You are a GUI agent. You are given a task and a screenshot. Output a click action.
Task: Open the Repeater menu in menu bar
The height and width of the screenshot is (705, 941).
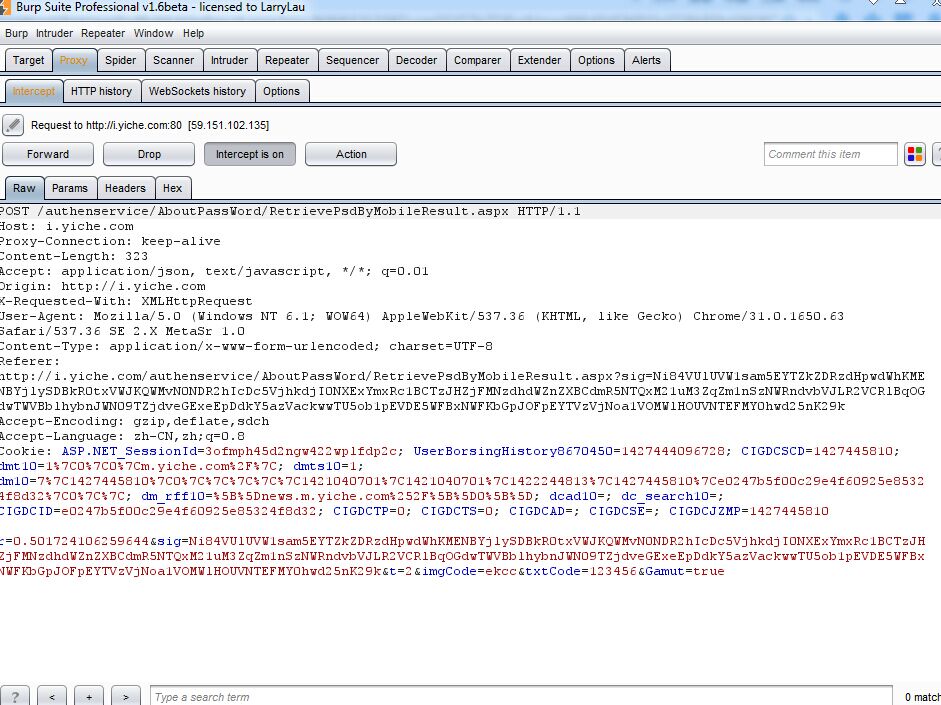[x=103, y=34]
